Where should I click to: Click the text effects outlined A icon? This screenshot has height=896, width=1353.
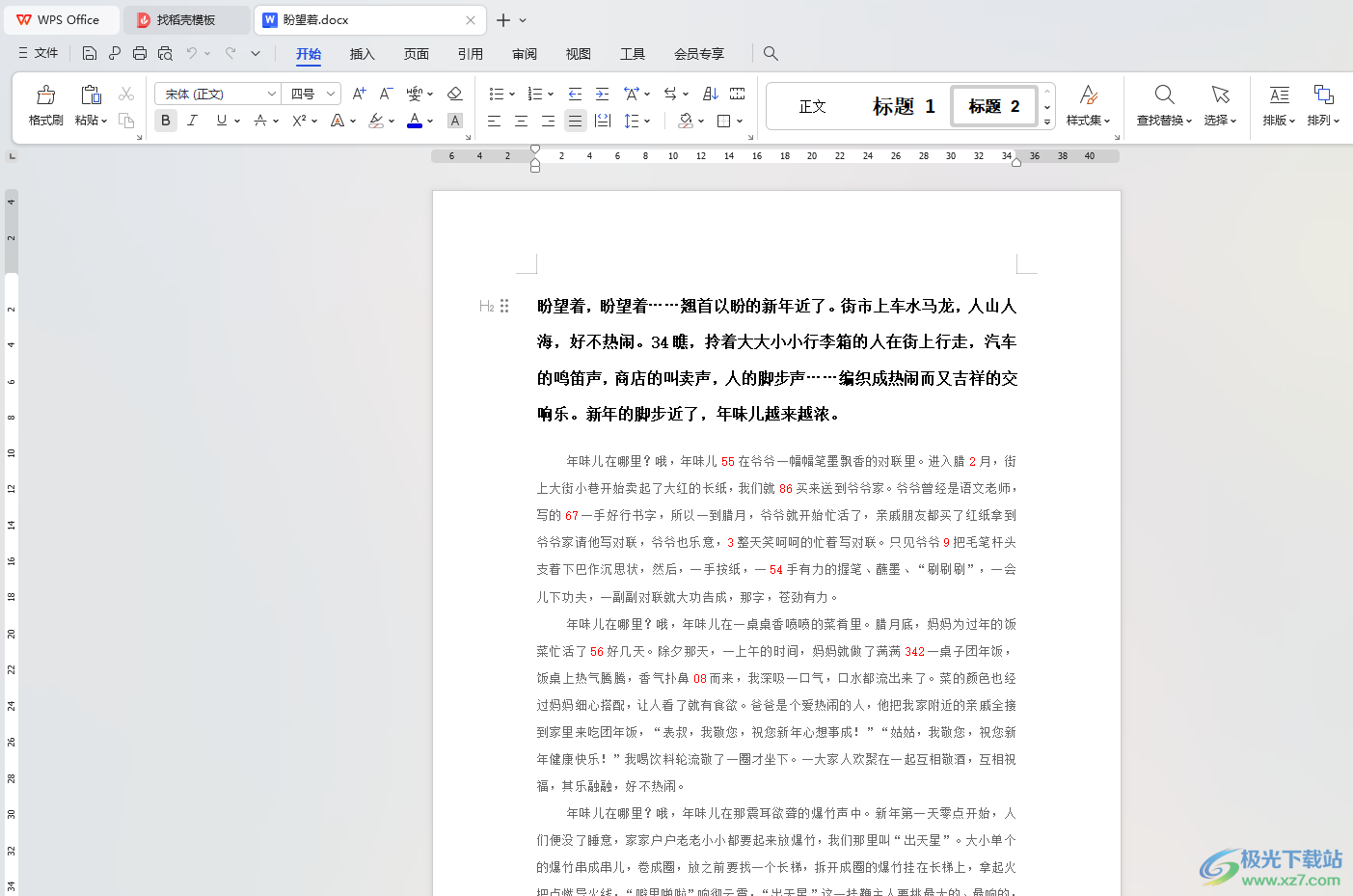click(338, 121)
